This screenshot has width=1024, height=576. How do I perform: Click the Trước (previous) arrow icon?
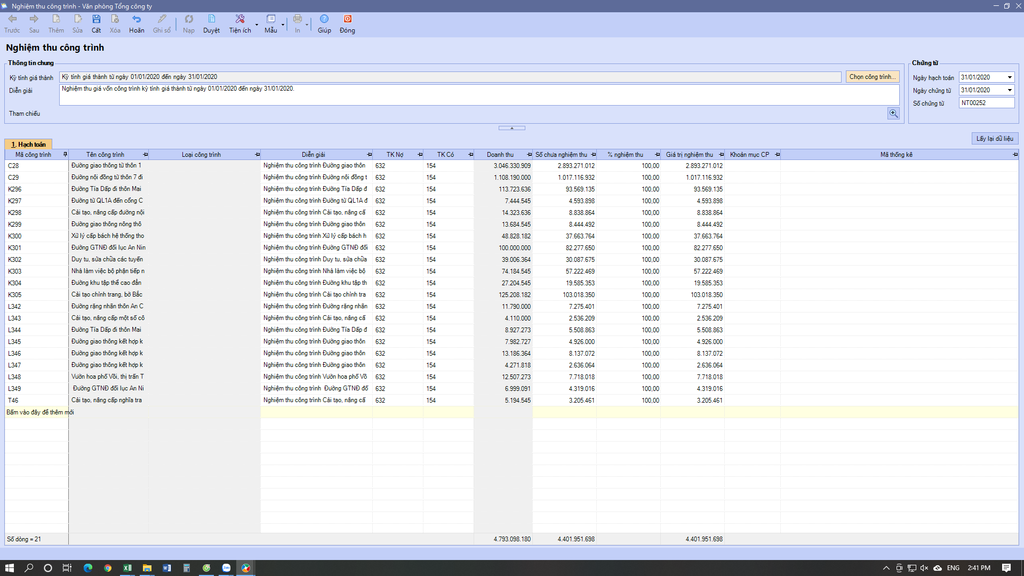(x=12, y=20)
